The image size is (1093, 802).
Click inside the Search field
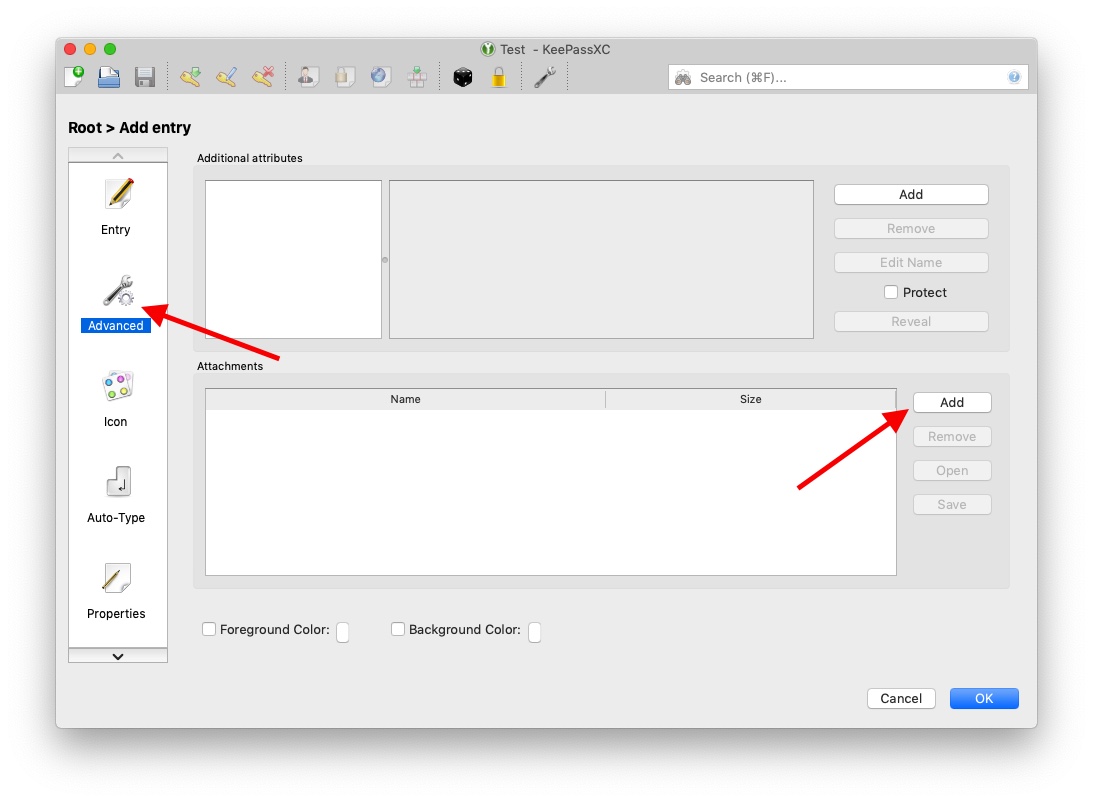(850, 76)
